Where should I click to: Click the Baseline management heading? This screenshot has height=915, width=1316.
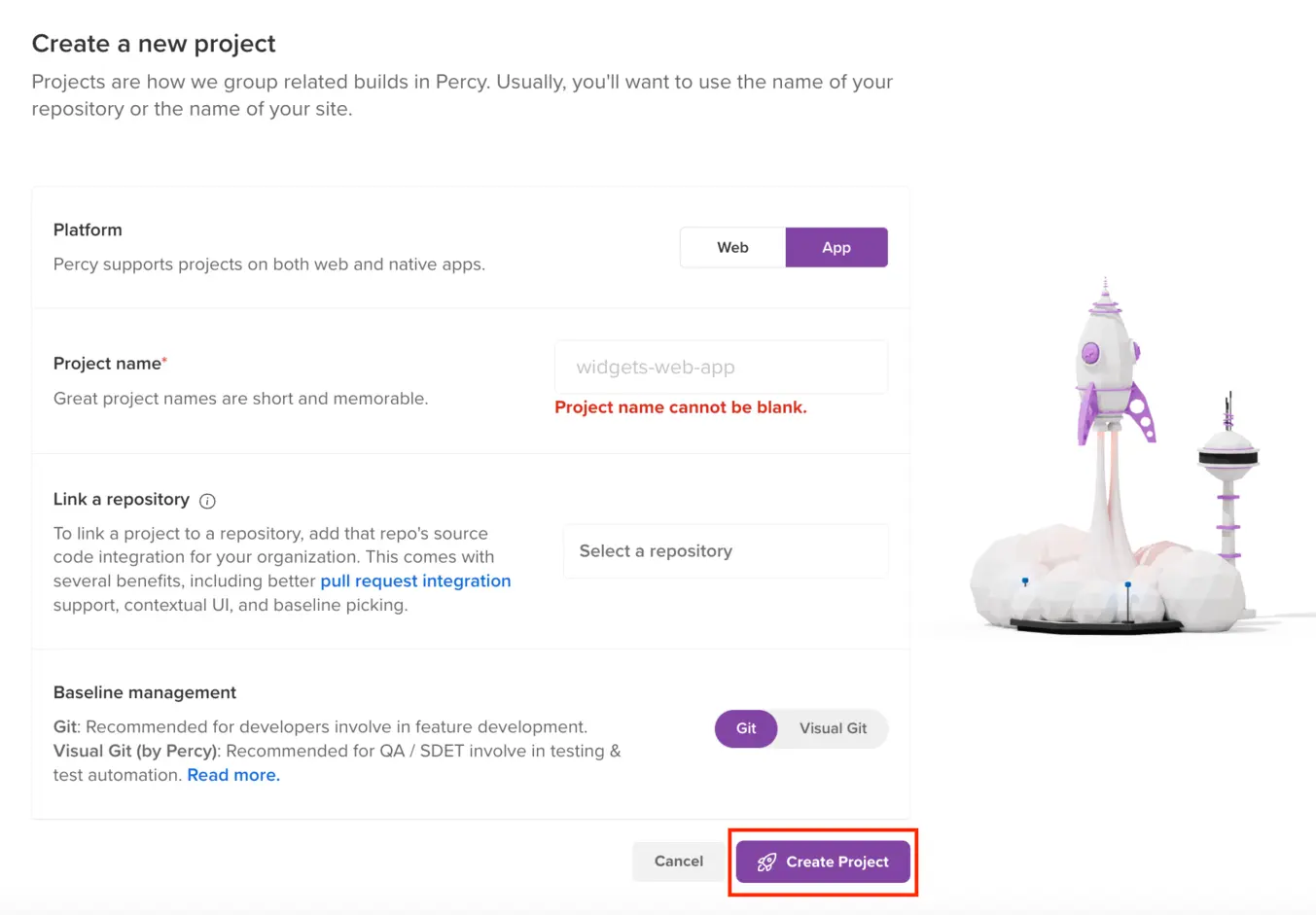(x=145, y=692)
